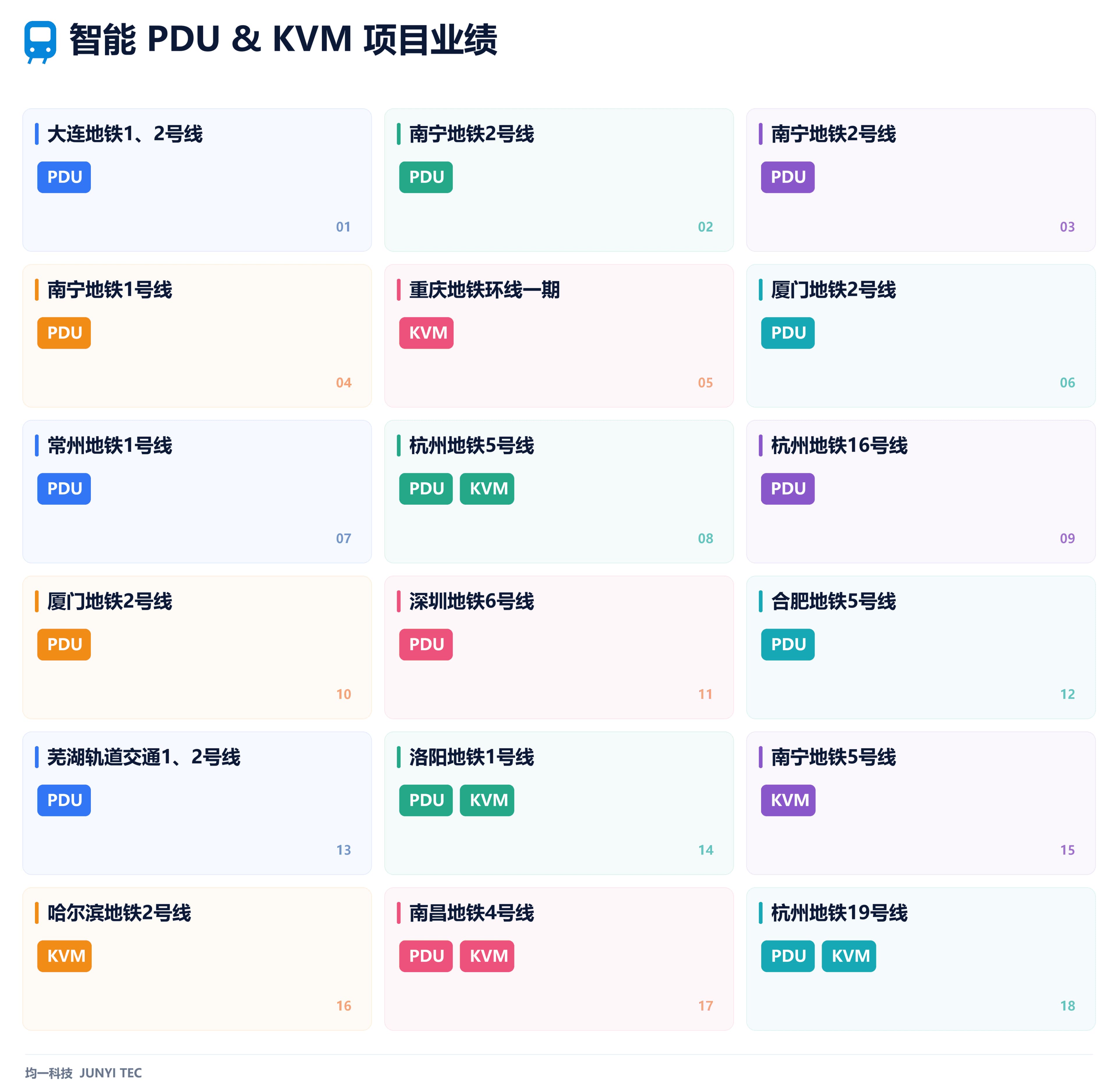Click the page title 智能 PDU & KVM 项目业绩
This screenshot has height=1092, width=1118.
click(283, 40)
